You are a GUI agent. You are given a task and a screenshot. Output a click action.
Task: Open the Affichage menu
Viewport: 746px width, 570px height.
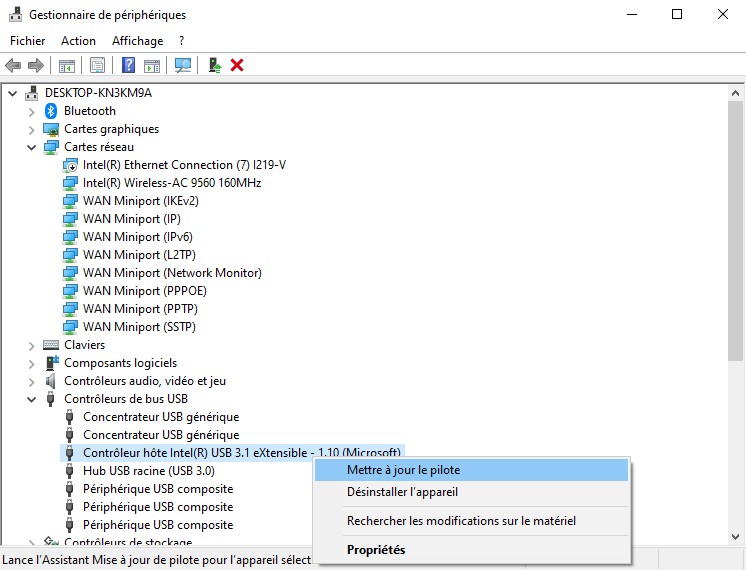pos(137,41)
